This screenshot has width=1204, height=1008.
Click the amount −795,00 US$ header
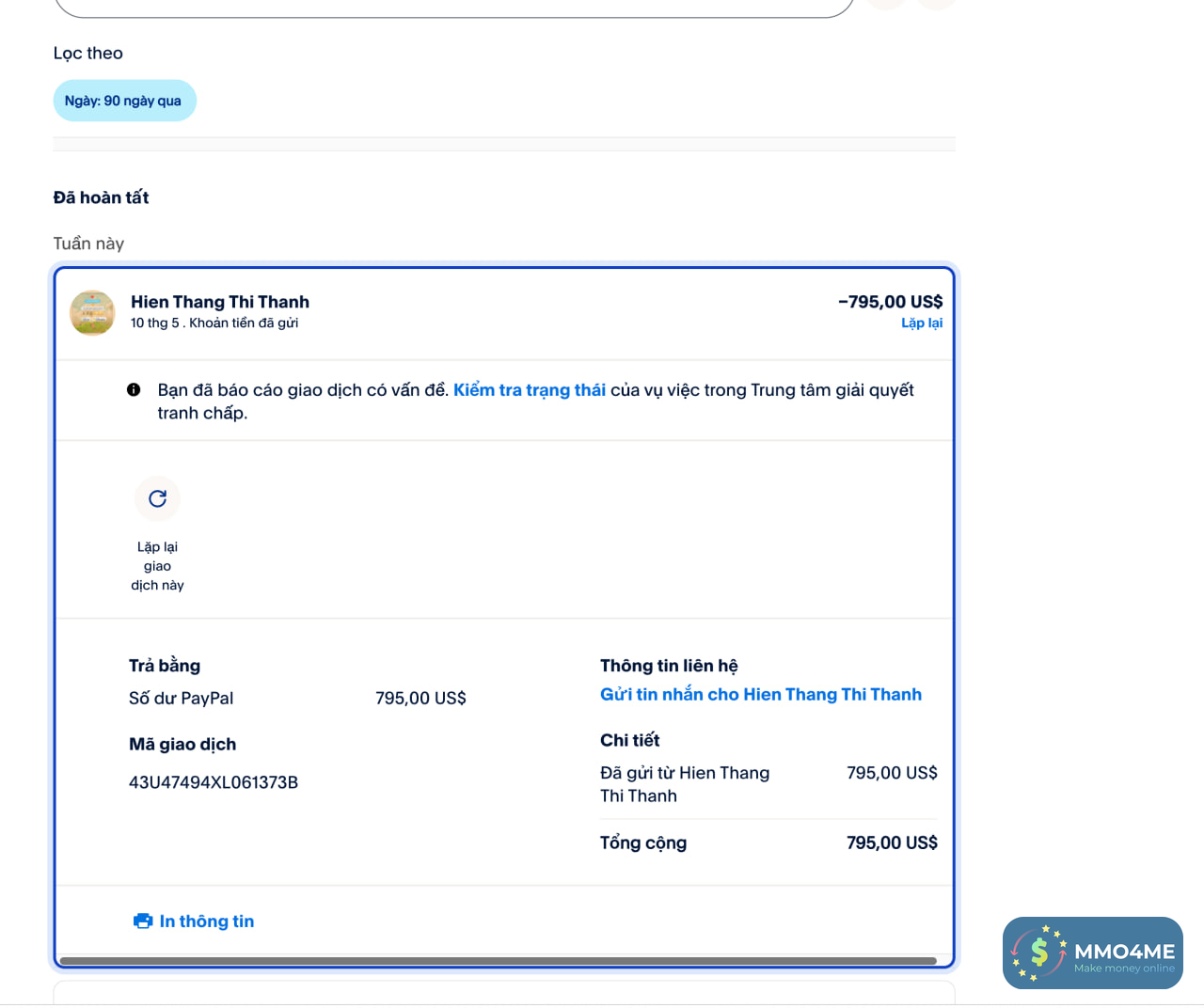[x=890, y=302]
